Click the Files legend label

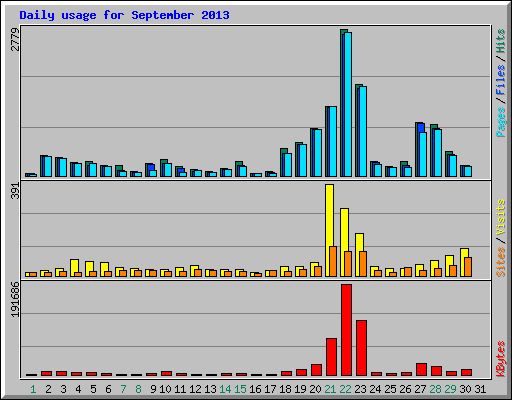pos(501,80)
